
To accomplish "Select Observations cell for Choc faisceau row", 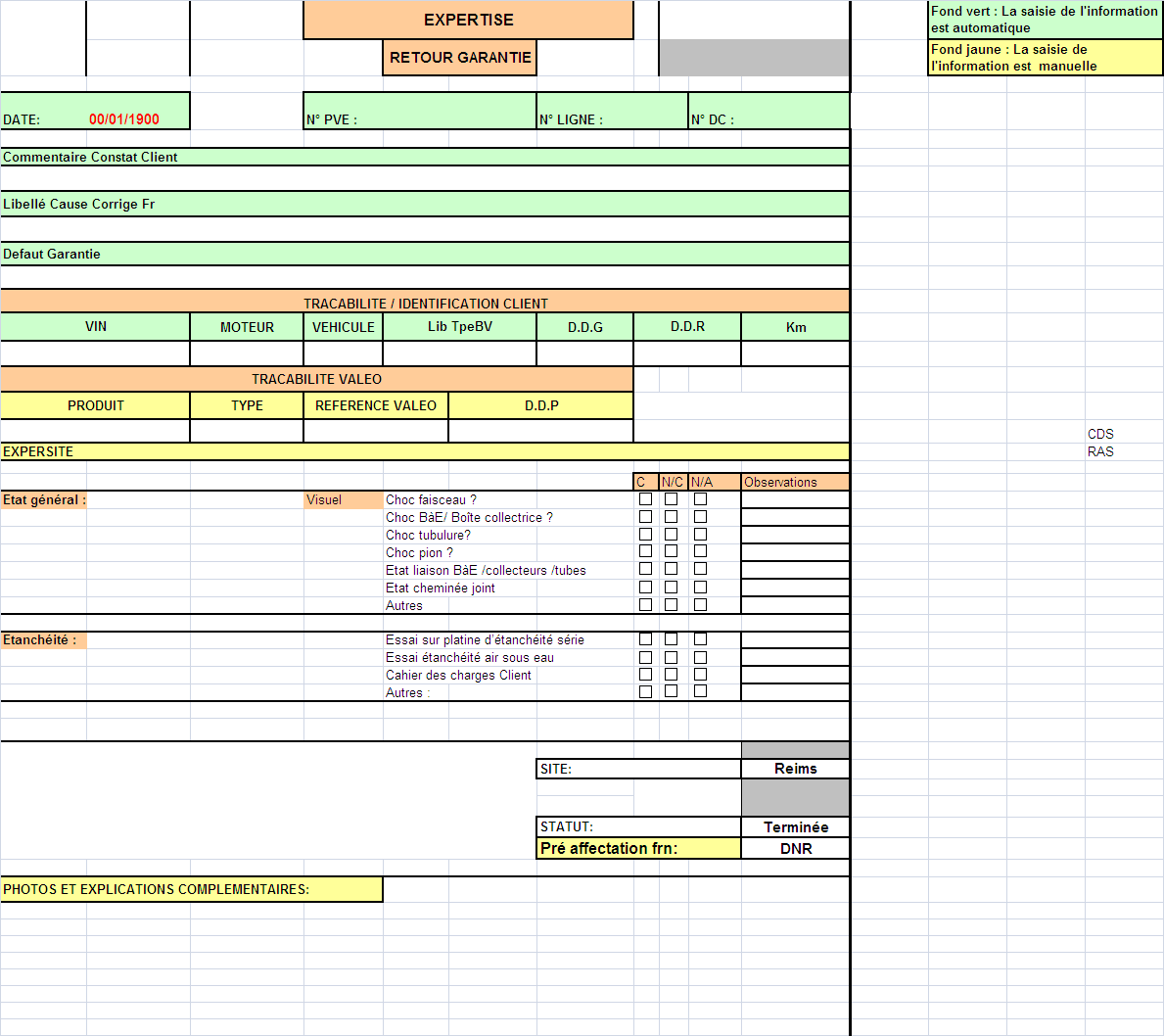I will (795, 499).
